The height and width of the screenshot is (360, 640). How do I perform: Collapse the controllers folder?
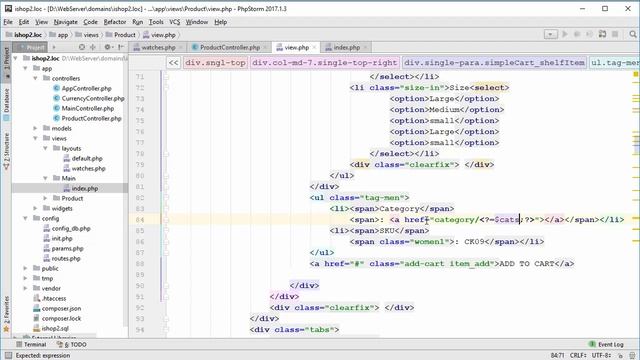tap(36, 78)
